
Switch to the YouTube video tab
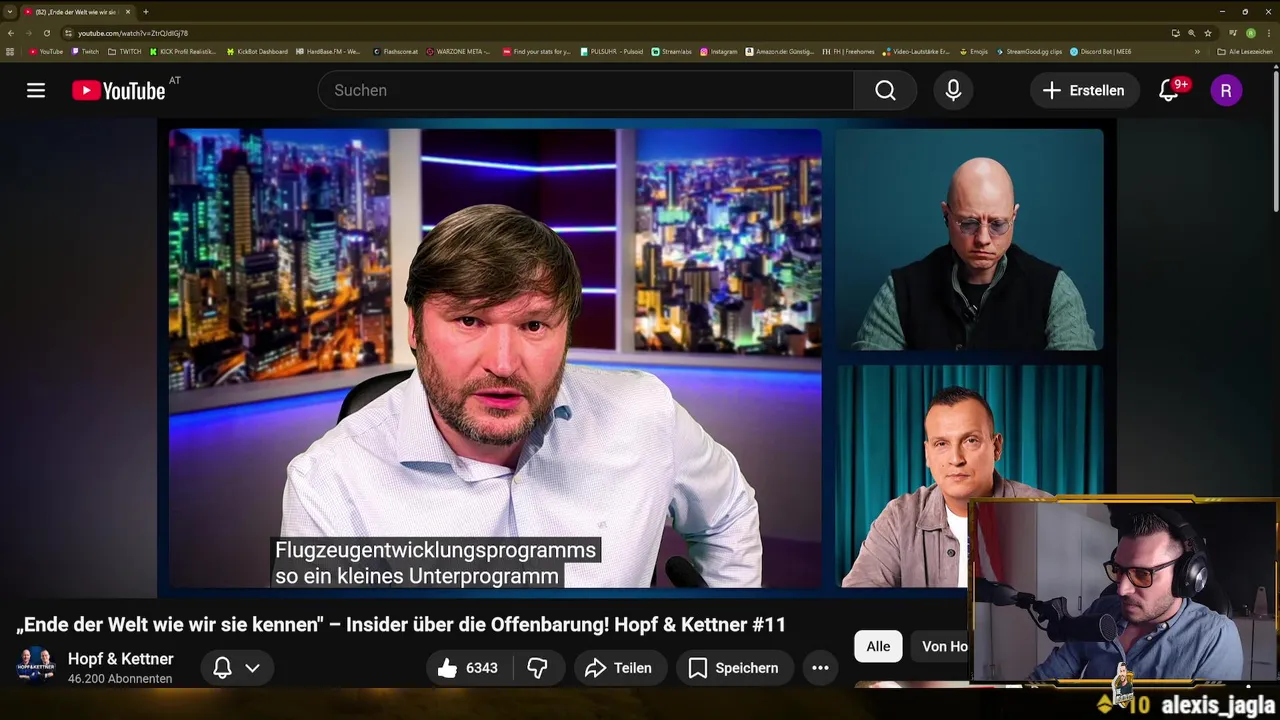coord(78,12)
